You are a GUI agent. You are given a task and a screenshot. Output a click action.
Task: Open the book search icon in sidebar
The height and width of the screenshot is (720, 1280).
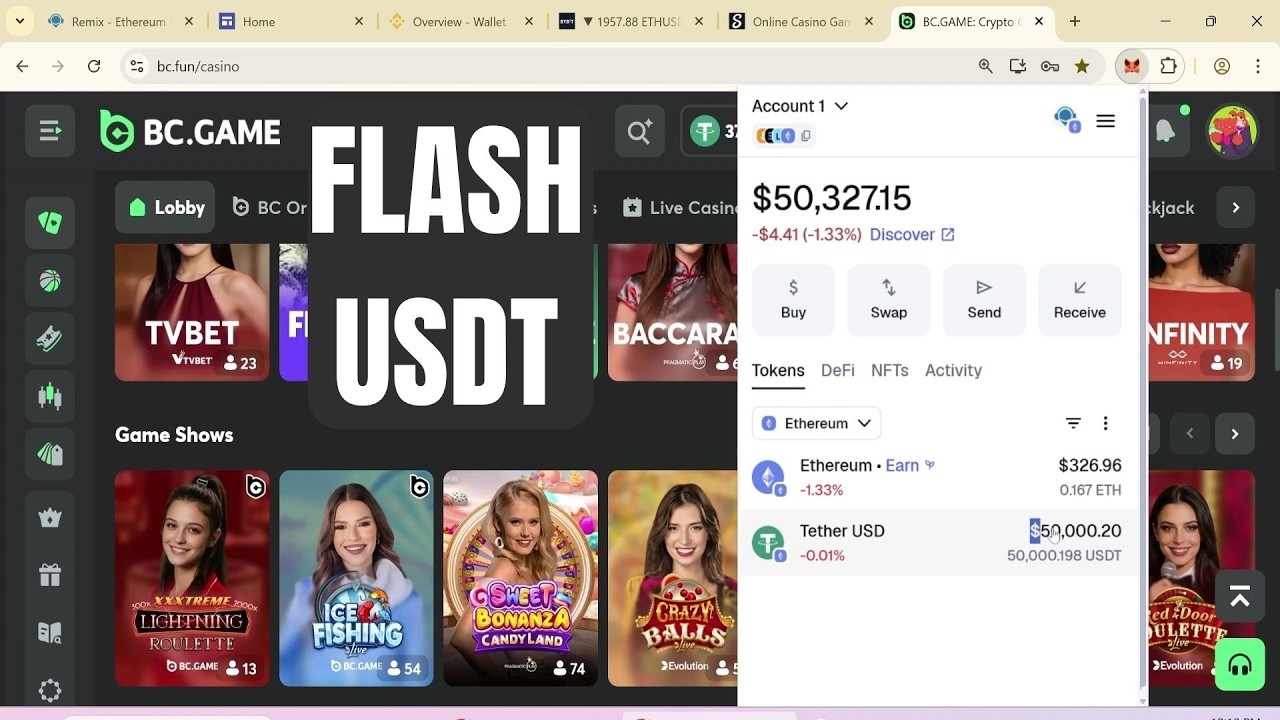pos(50,632)
